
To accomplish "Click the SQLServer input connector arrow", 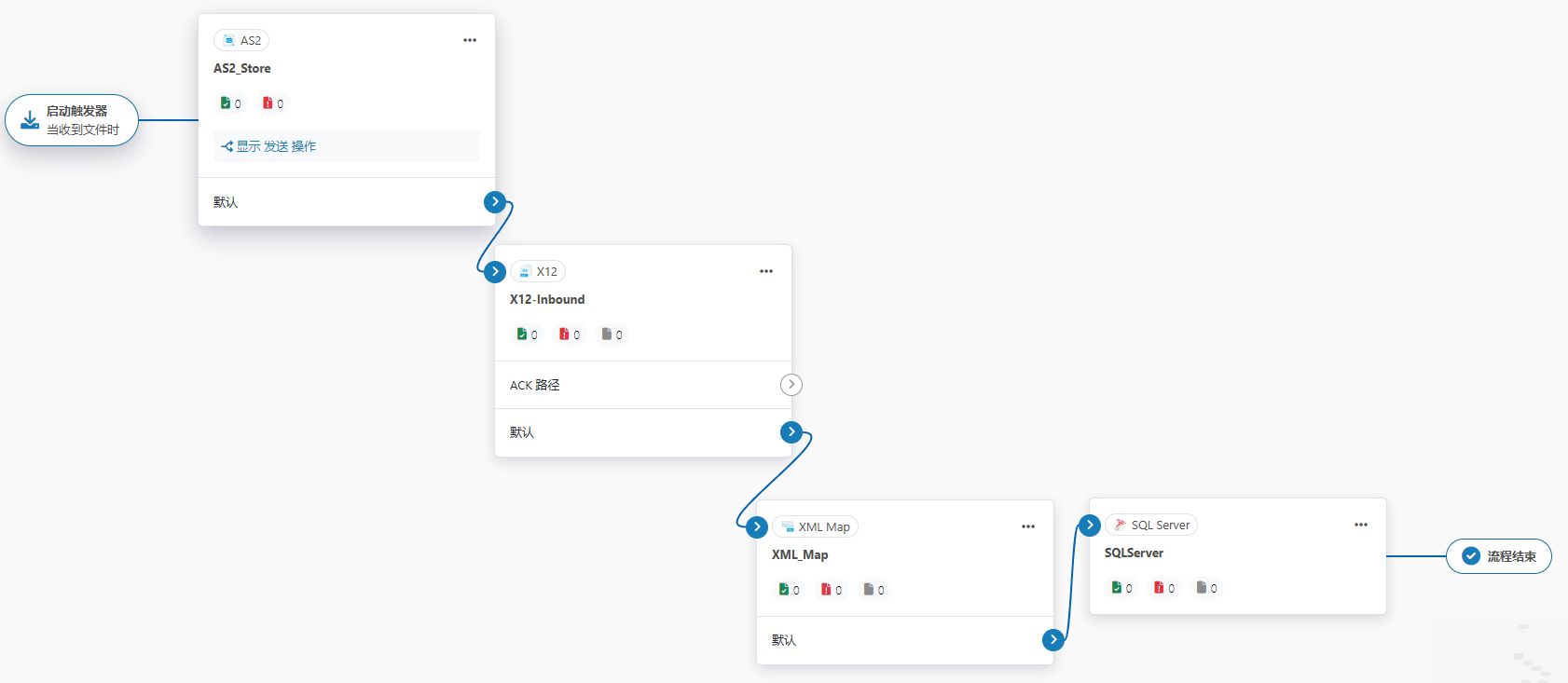I will 1090,526.
